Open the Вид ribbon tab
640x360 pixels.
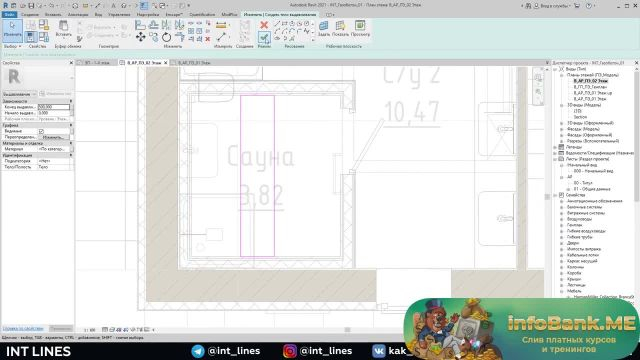point(98,14)
